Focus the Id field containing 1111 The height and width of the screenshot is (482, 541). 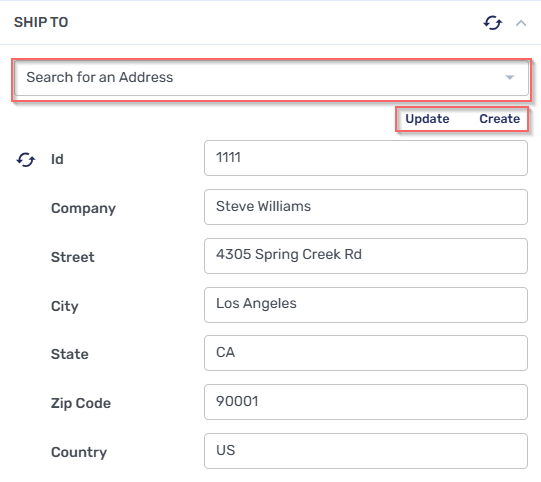[366, 158]
